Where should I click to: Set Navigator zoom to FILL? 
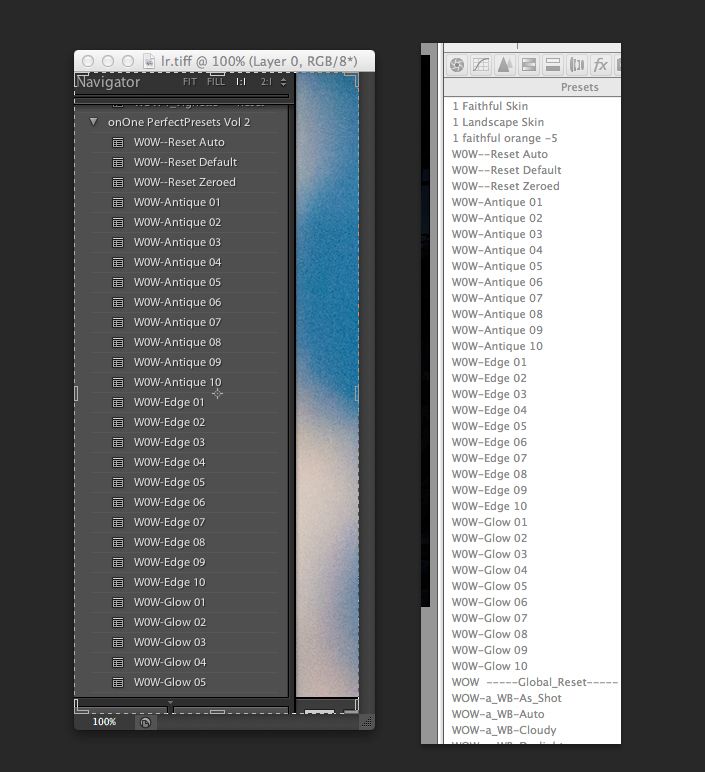coord(215,82)
